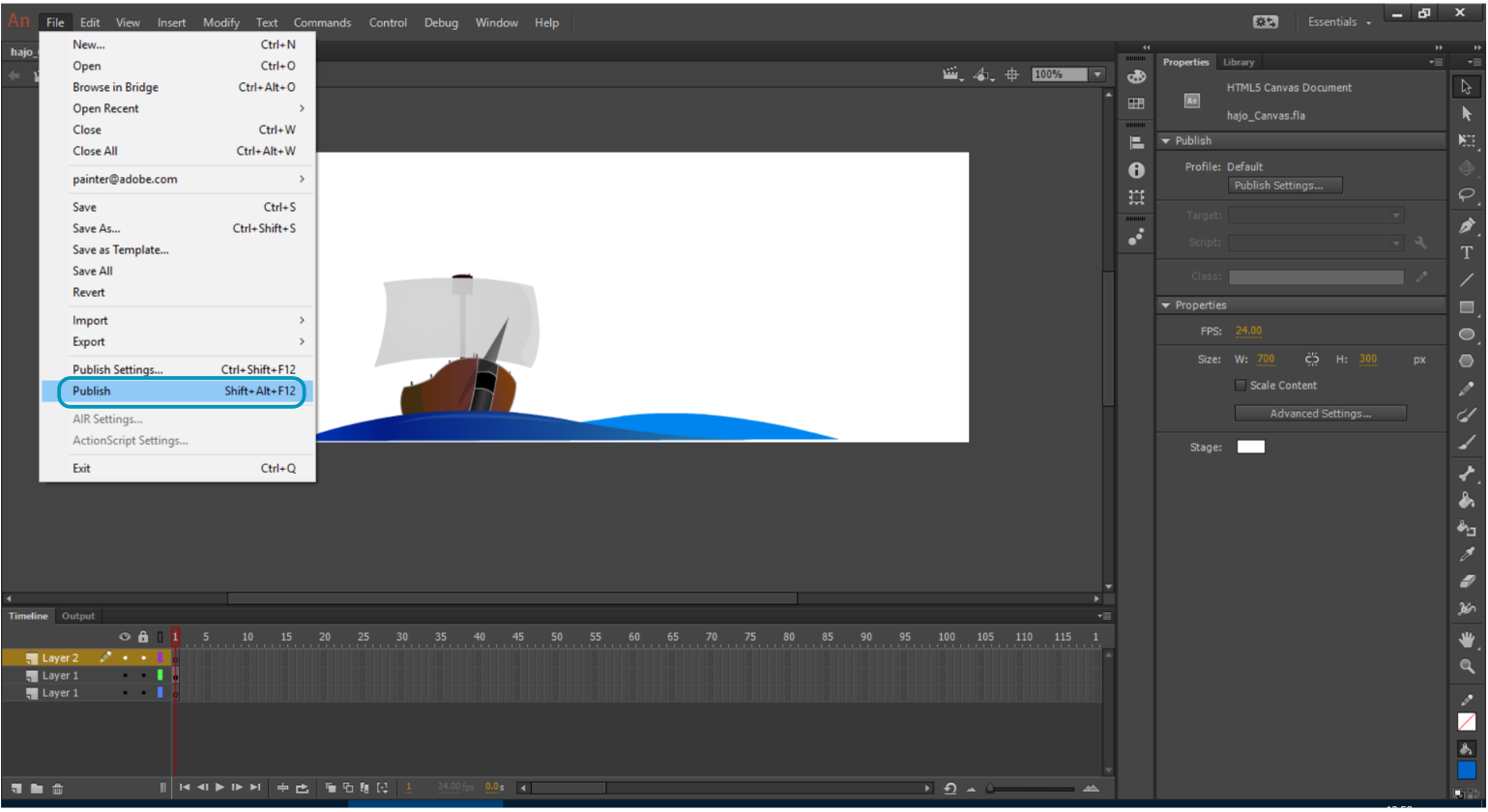
Task: Switch to the Library tab
Action: tap(1238, 62)
